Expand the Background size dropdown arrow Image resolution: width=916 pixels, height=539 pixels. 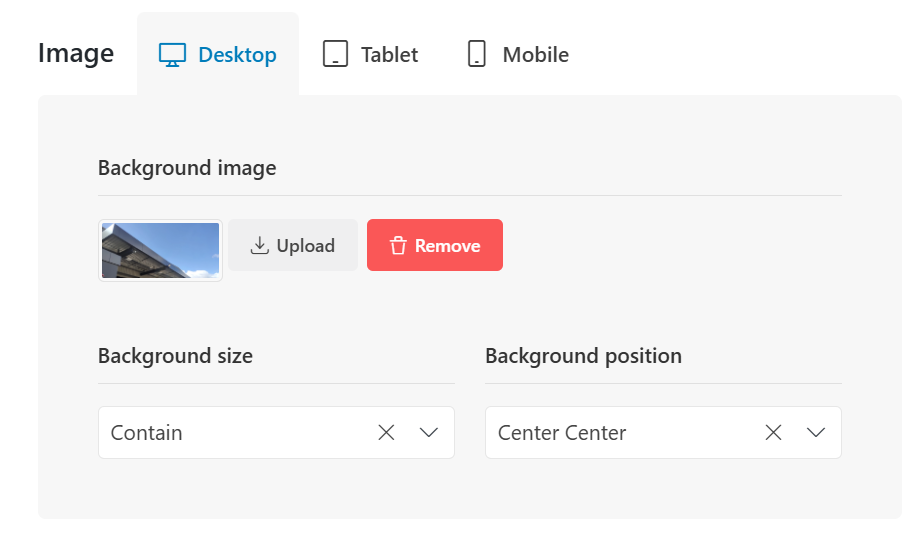(x=429, y=433)
